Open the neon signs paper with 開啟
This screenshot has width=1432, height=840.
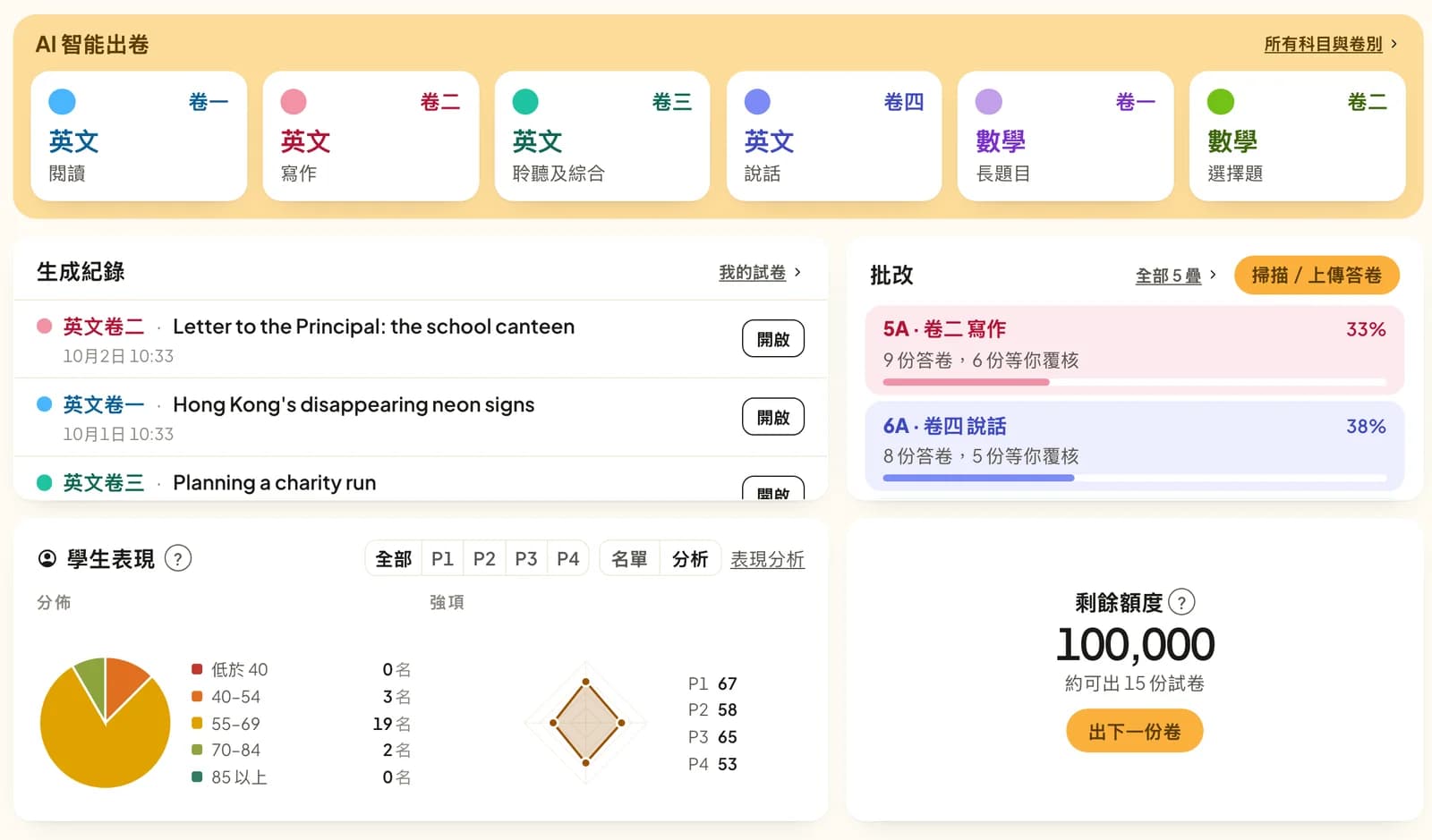coord(773,417)
